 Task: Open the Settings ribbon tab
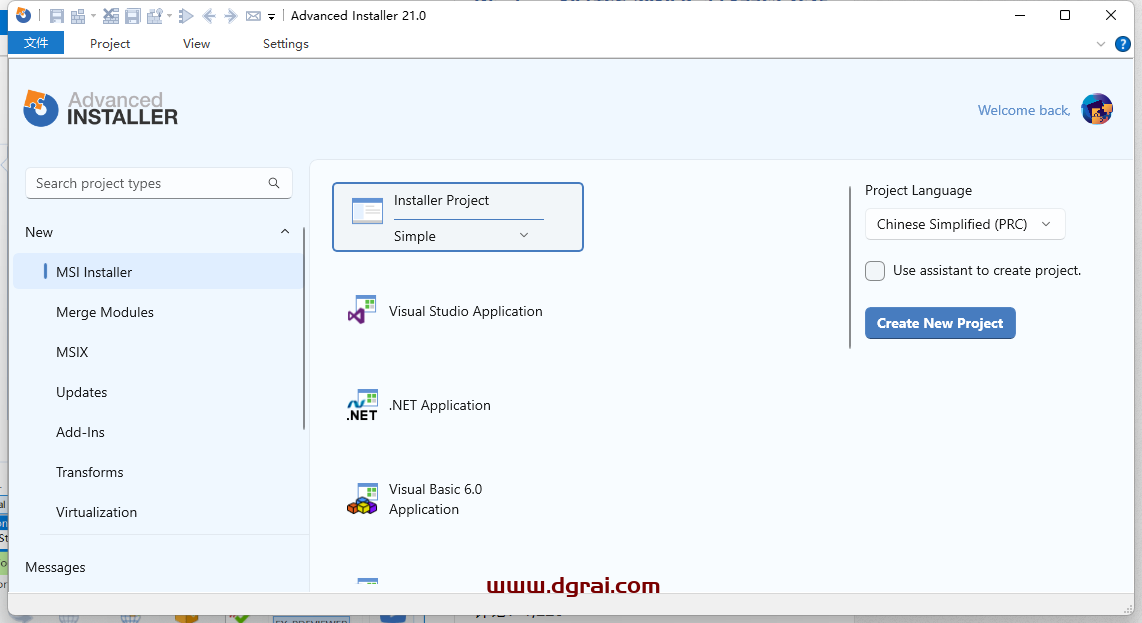286,44
